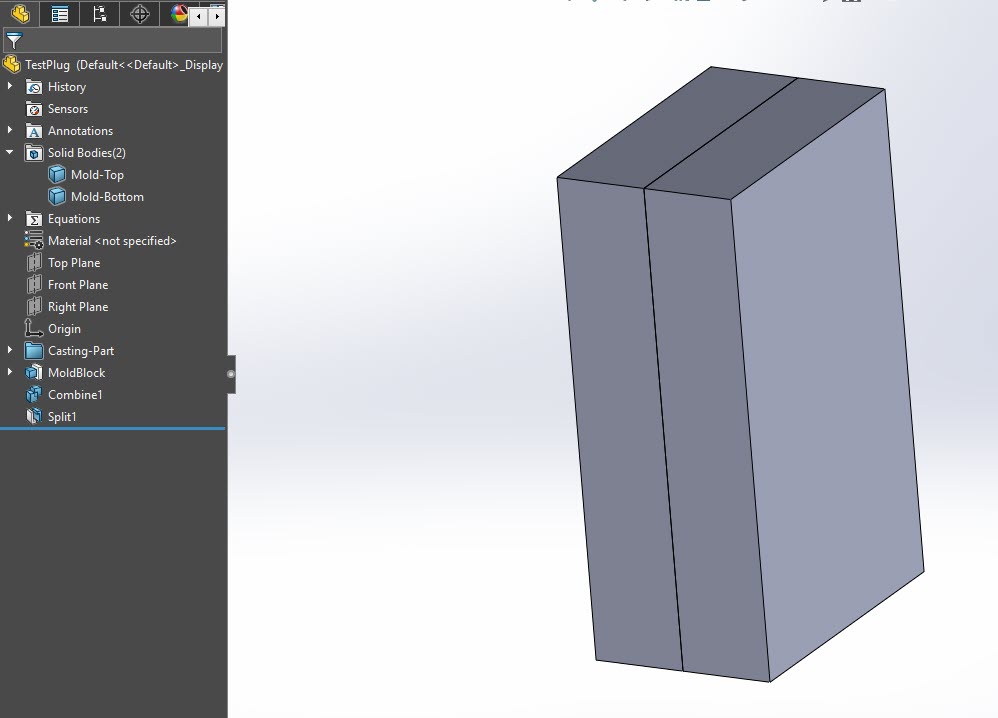Expand the Casting-Part folder

[x=10, y=349]
